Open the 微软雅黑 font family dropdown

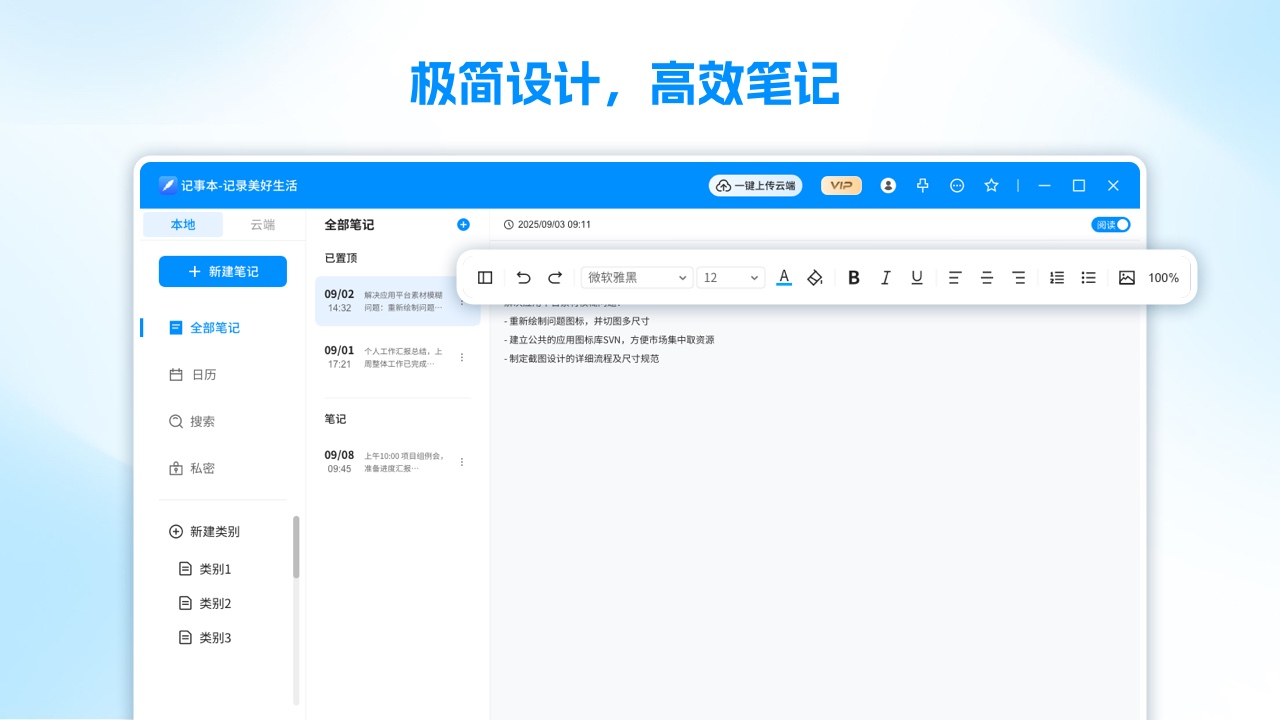pos(637,277)
